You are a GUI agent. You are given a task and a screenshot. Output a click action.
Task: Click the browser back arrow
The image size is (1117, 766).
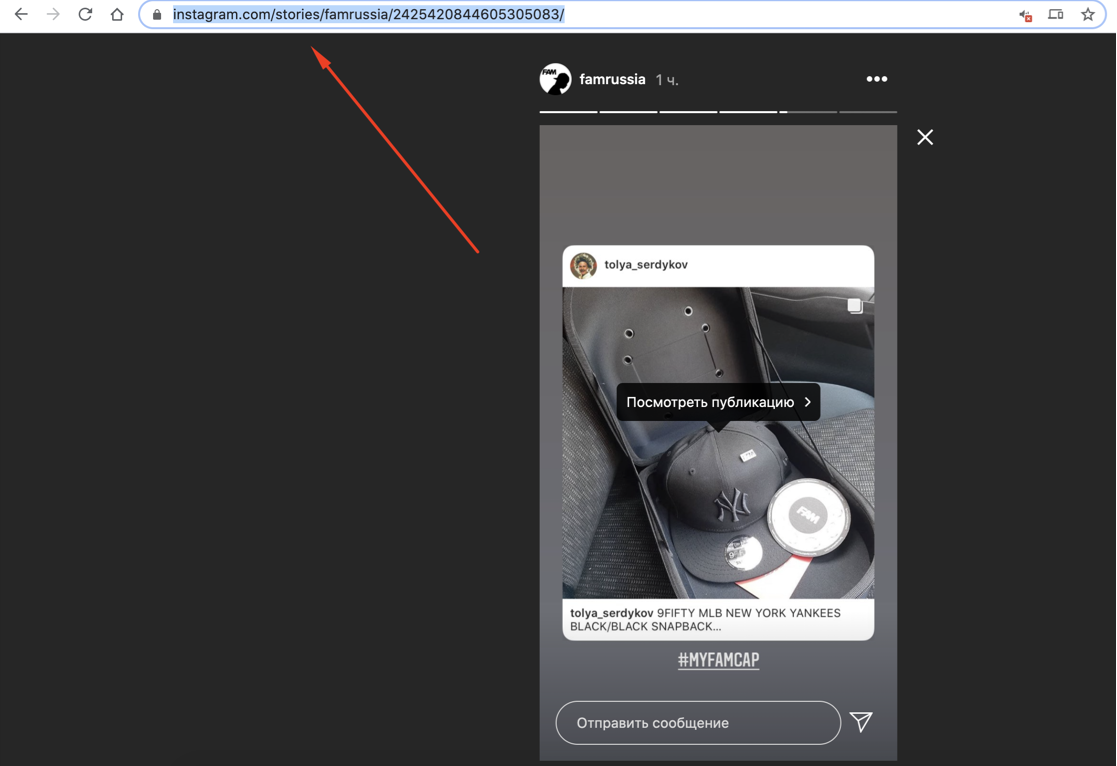21,15
